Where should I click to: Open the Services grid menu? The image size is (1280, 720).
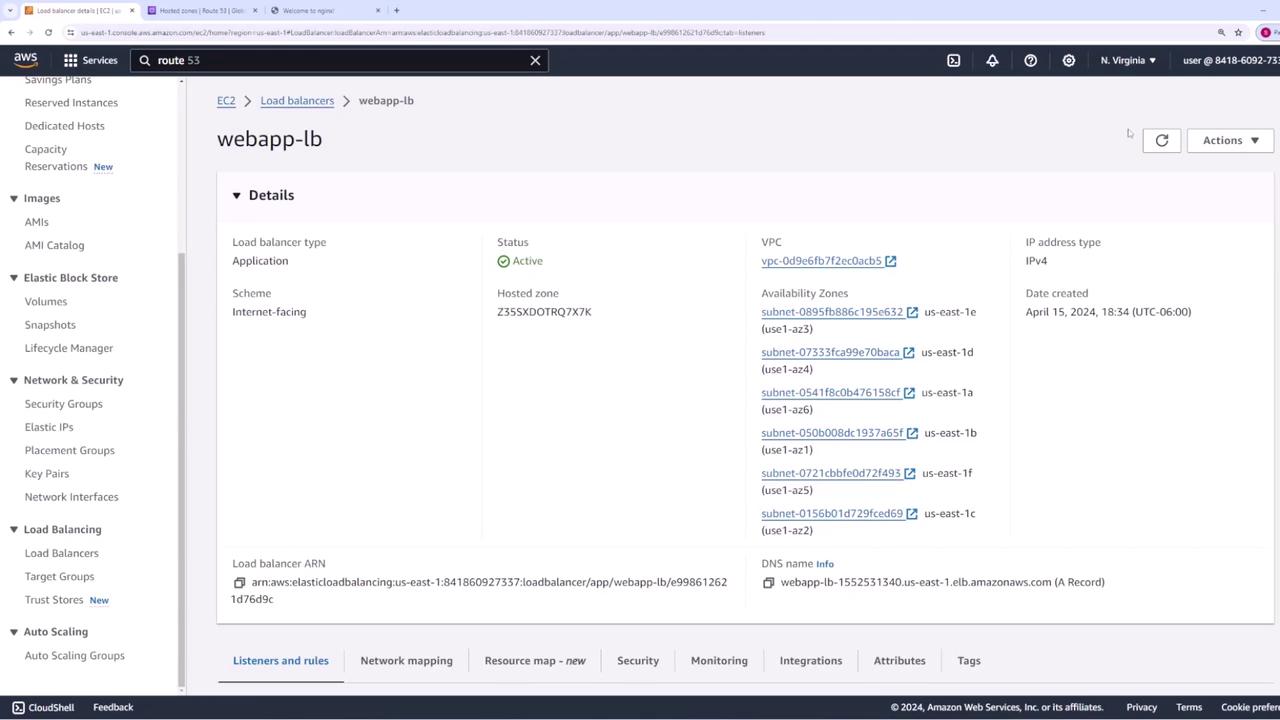click(91, 60)
